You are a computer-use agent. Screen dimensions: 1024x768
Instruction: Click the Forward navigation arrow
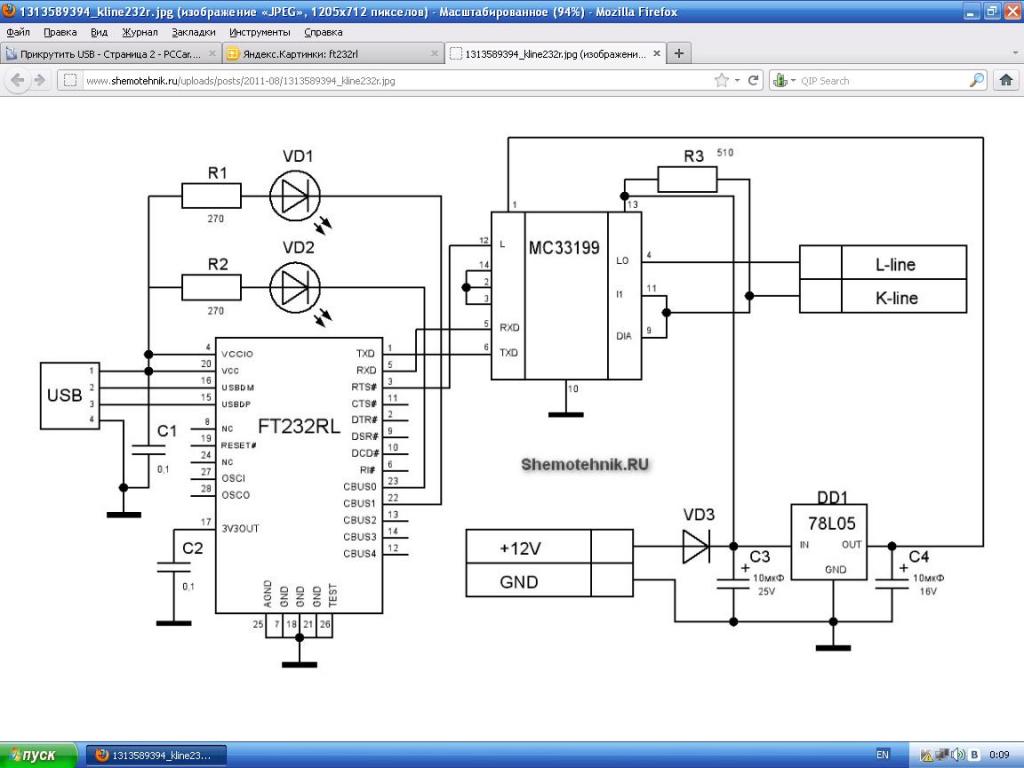click(39, 81)
